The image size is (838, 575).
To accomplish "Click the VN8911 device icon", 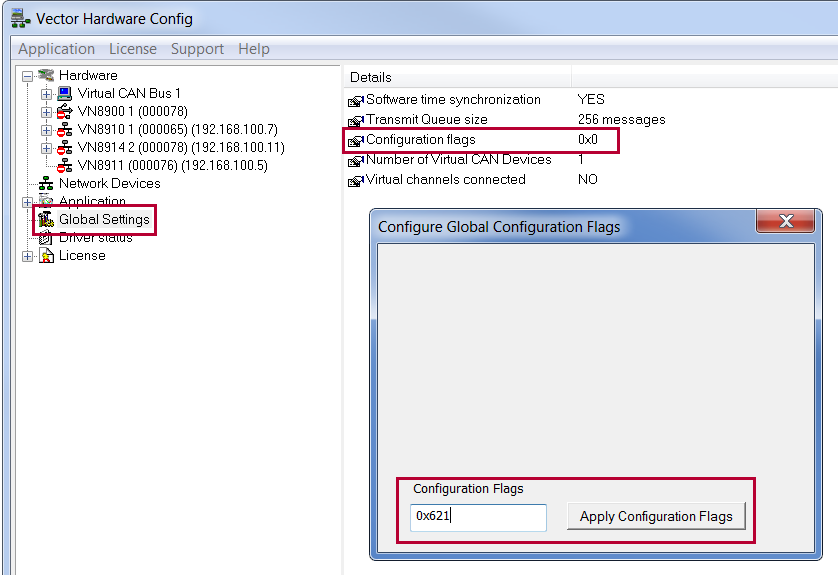I will click(65, 166).
